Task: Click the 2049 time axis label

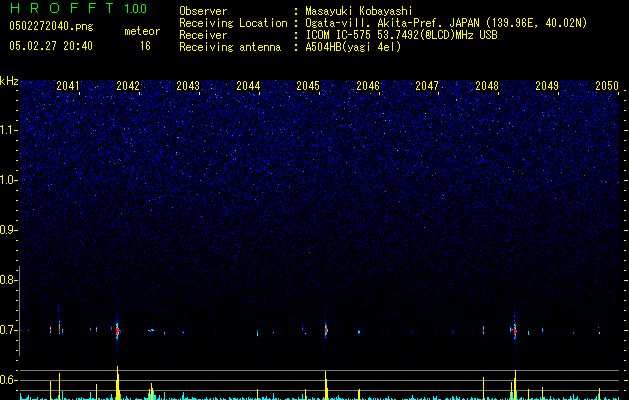Action: click(547, 85)
